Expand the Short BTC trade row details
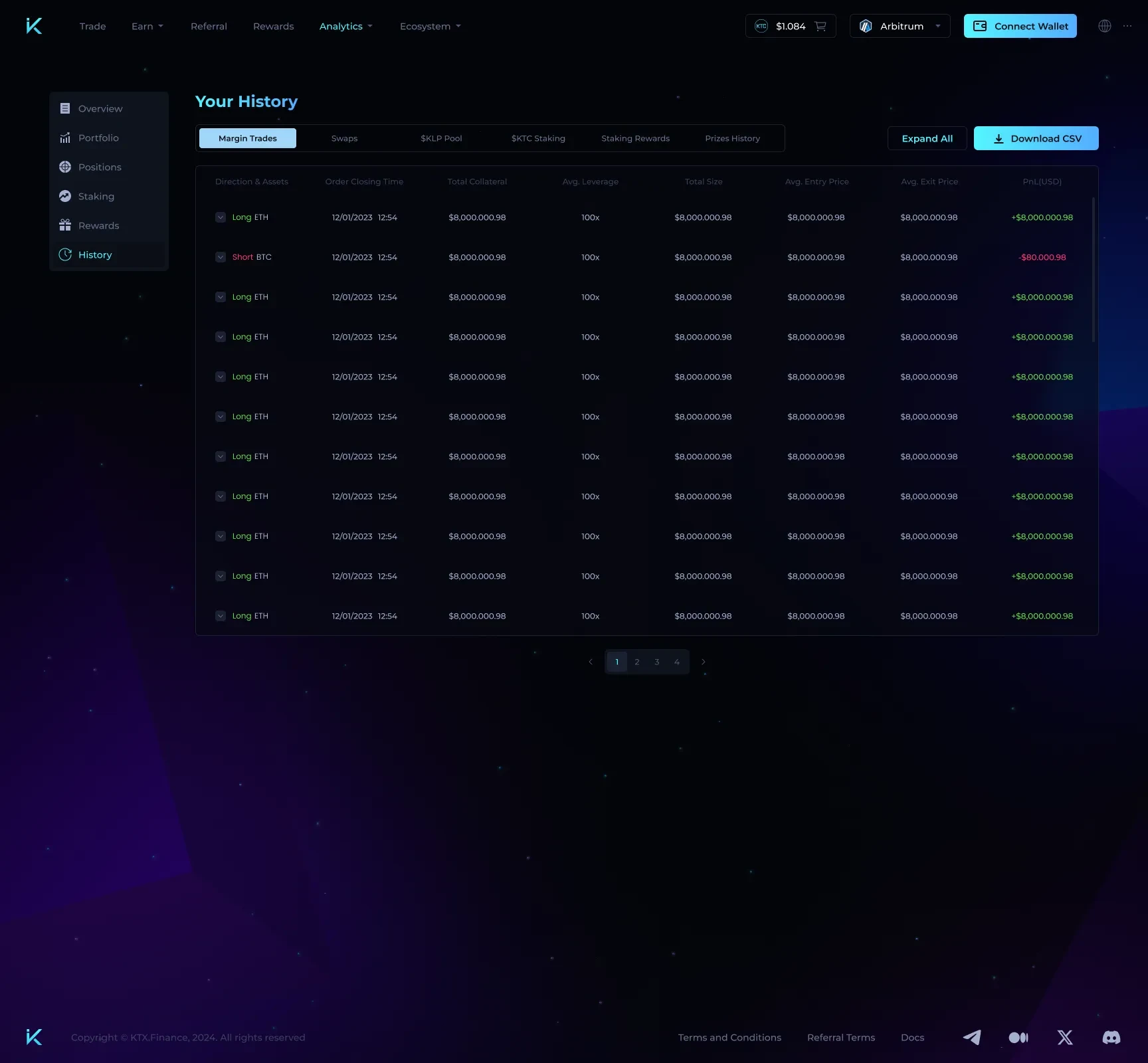The width and height of the screenshot is (1148, 1063). (x=220, y=257)
